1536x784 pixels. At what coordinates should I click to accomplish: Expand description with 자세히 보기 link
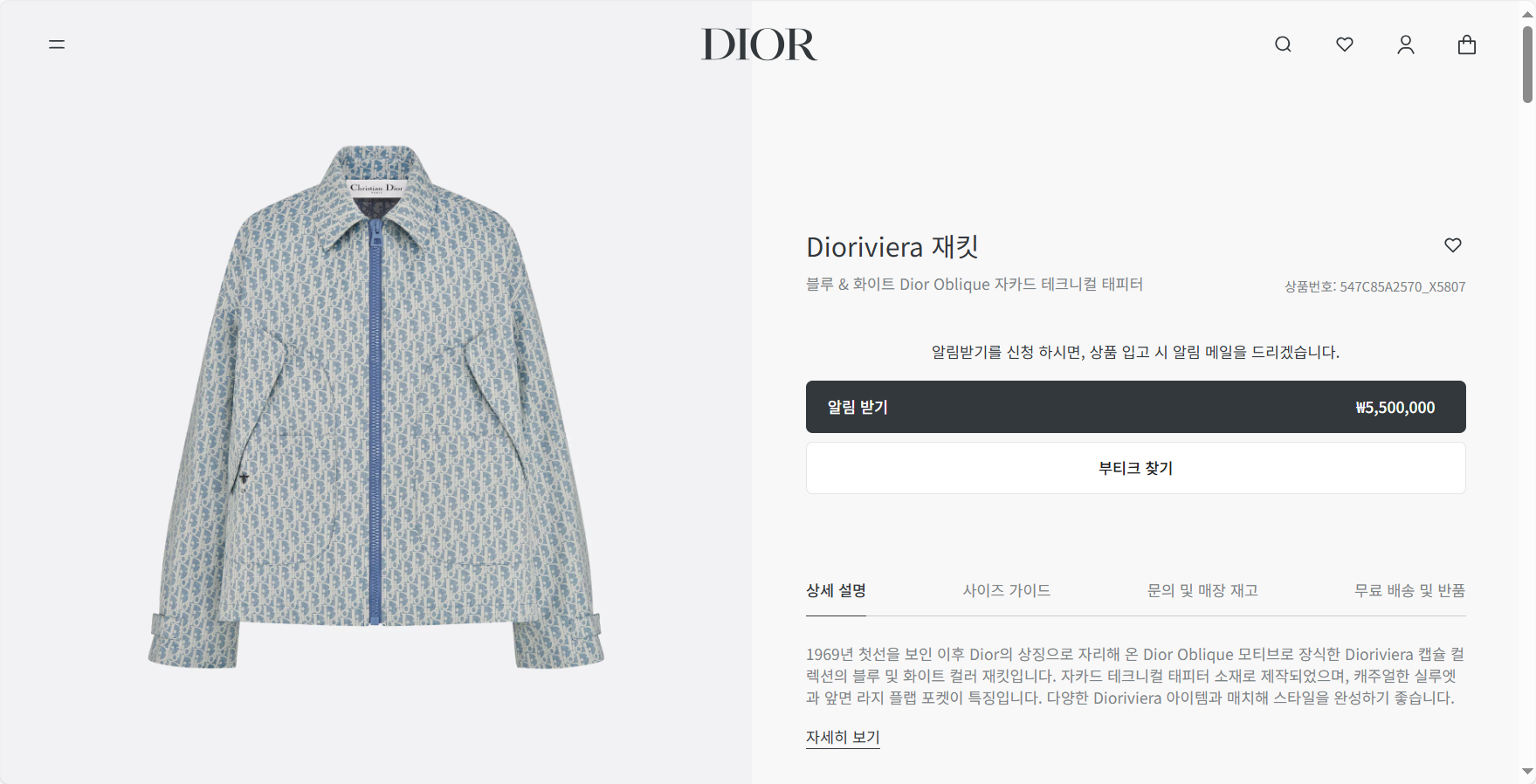point(843,738)
